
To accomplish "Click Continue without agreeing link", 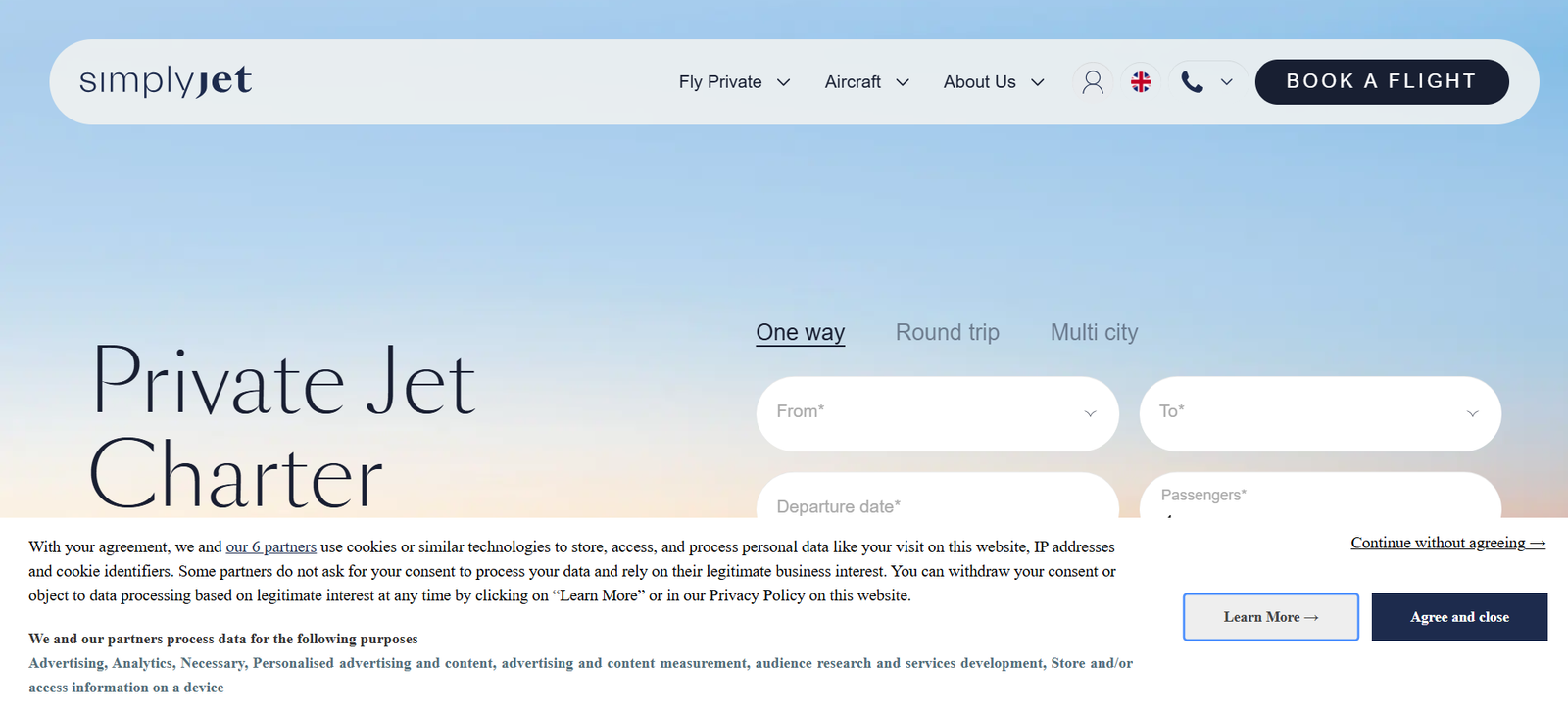I will (x=1447, y=543).
